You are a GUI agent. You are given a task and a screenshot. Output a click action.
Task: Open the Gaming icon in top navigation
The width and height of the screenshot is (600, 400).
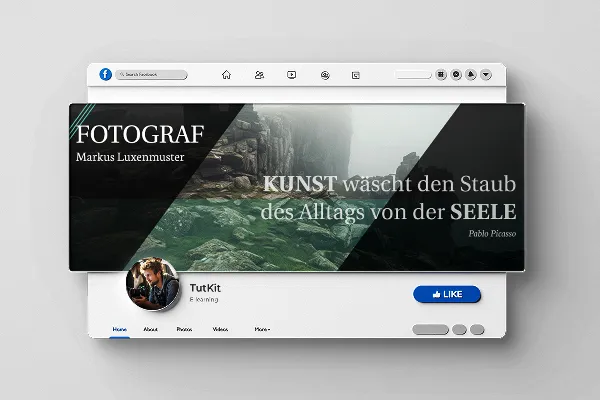tap(356, 75)
